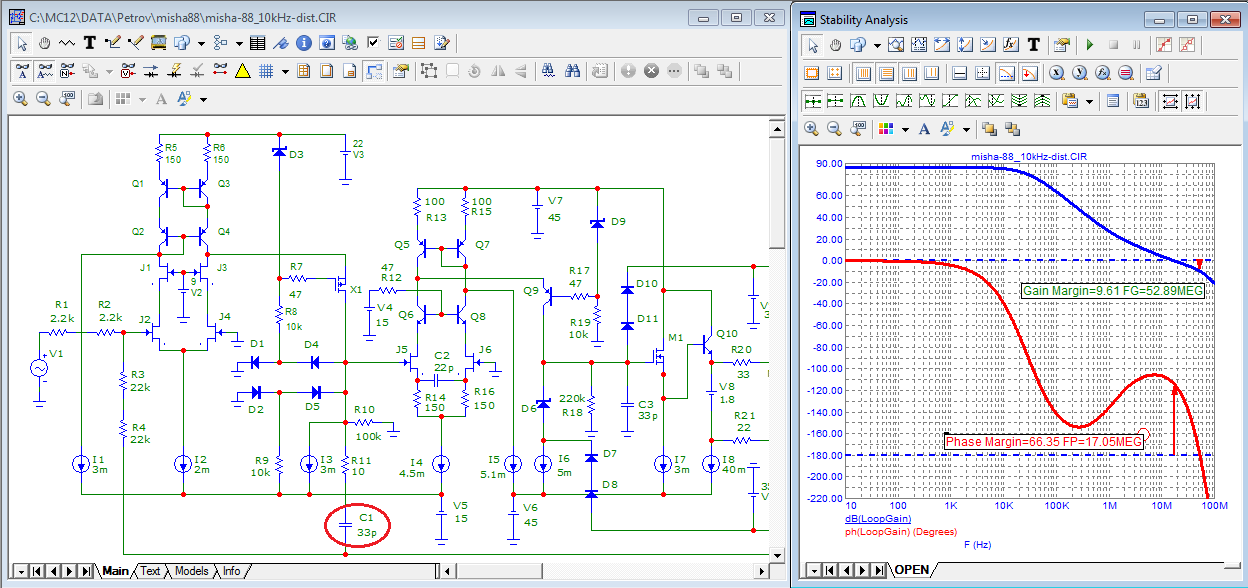Select the Pan hand tool in Stability Analysis

tap(836, 45)
